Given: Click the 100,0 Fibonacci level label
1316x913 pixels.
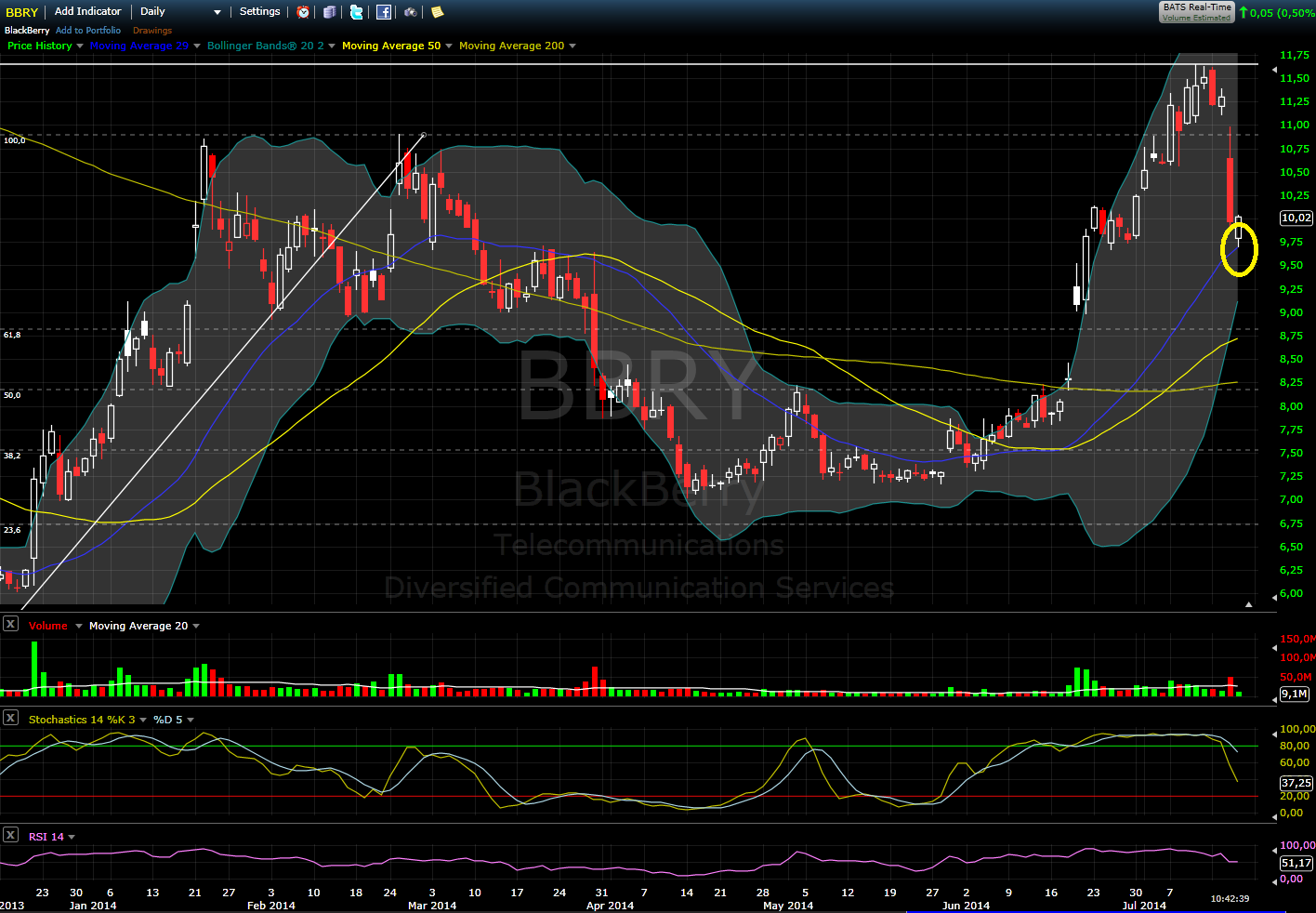Looking at the screenshot, I should click(x=14, y=140).
